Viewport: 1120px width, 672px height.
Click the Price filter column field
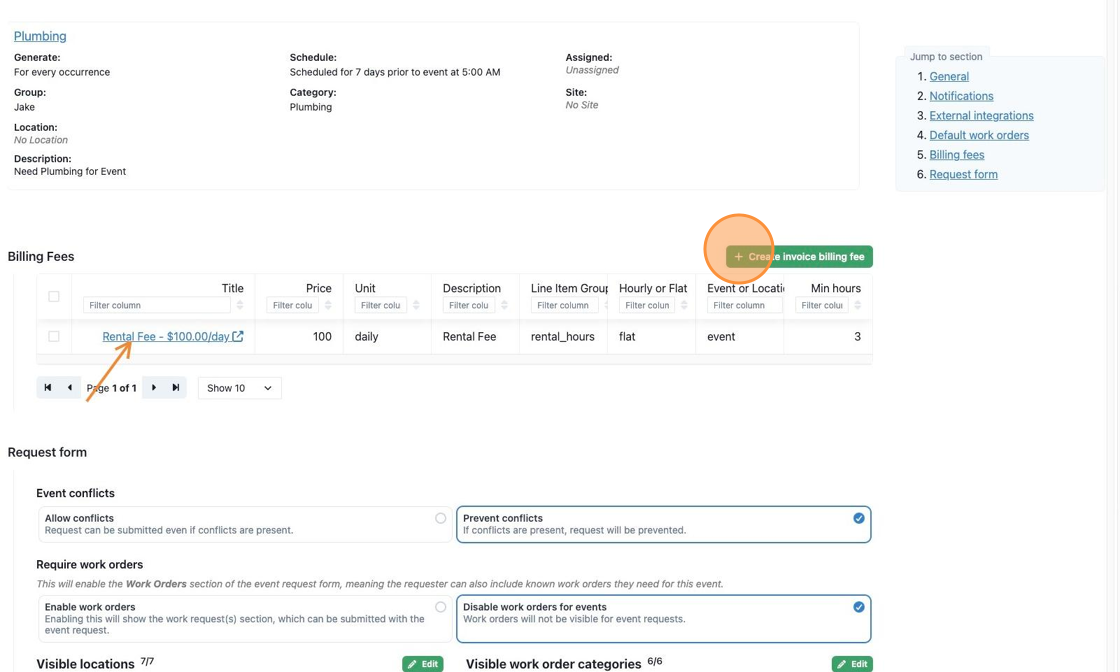coord(292,305)
